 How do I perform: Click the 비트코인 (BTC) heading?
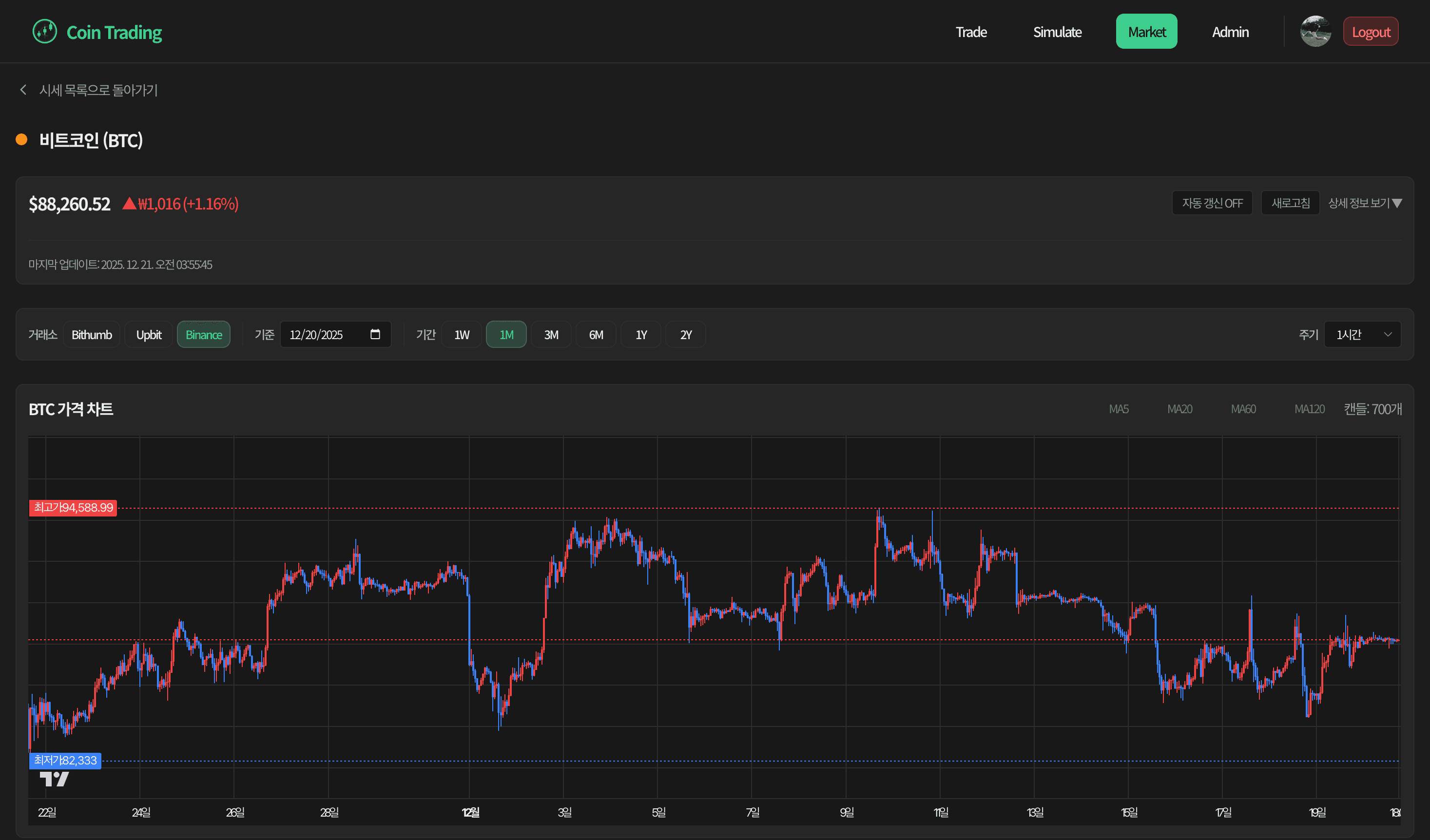(91, 140)
